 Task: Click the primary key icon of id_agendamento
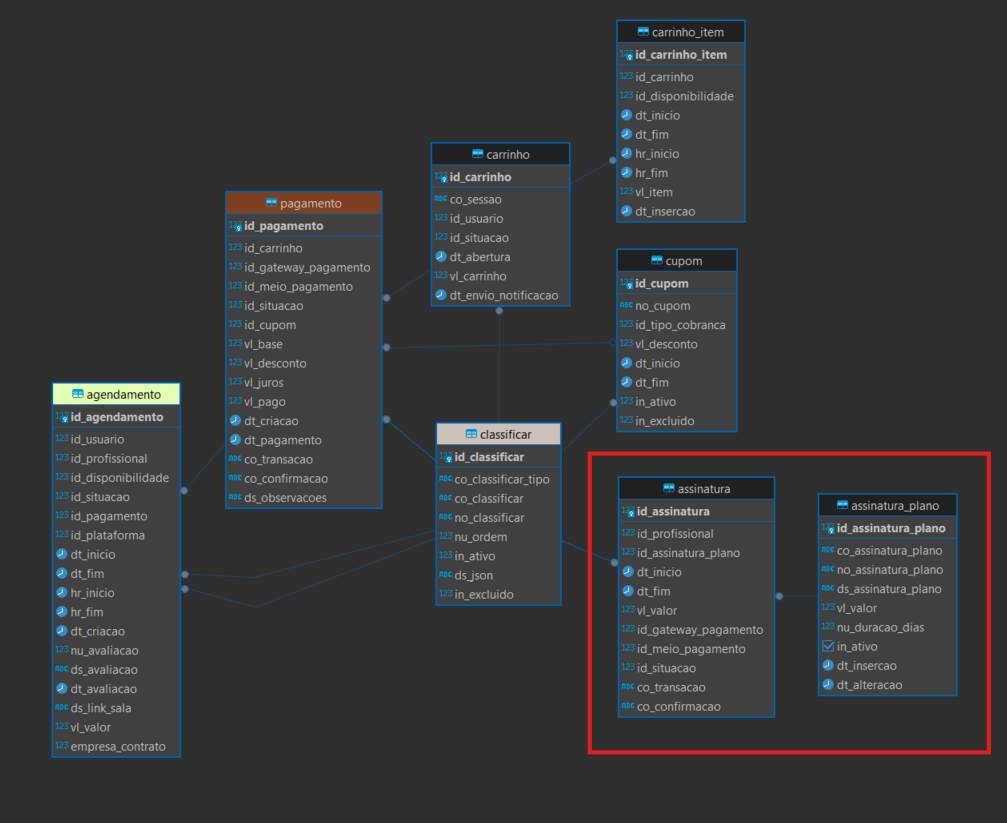62,417
